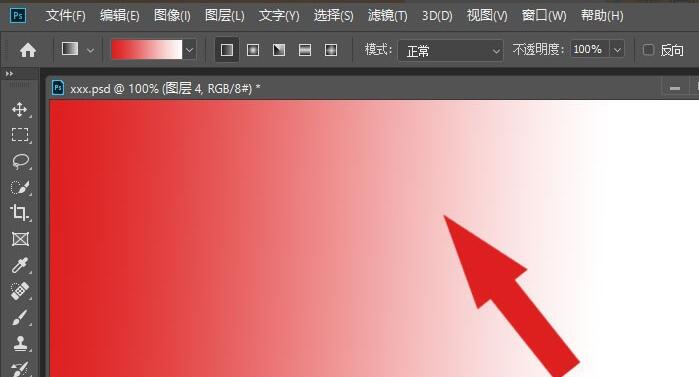Minimize the xxx.psd document window
The height and width of the screenshot is (377, 699).
pyautogui.click(x=675, y=88)
